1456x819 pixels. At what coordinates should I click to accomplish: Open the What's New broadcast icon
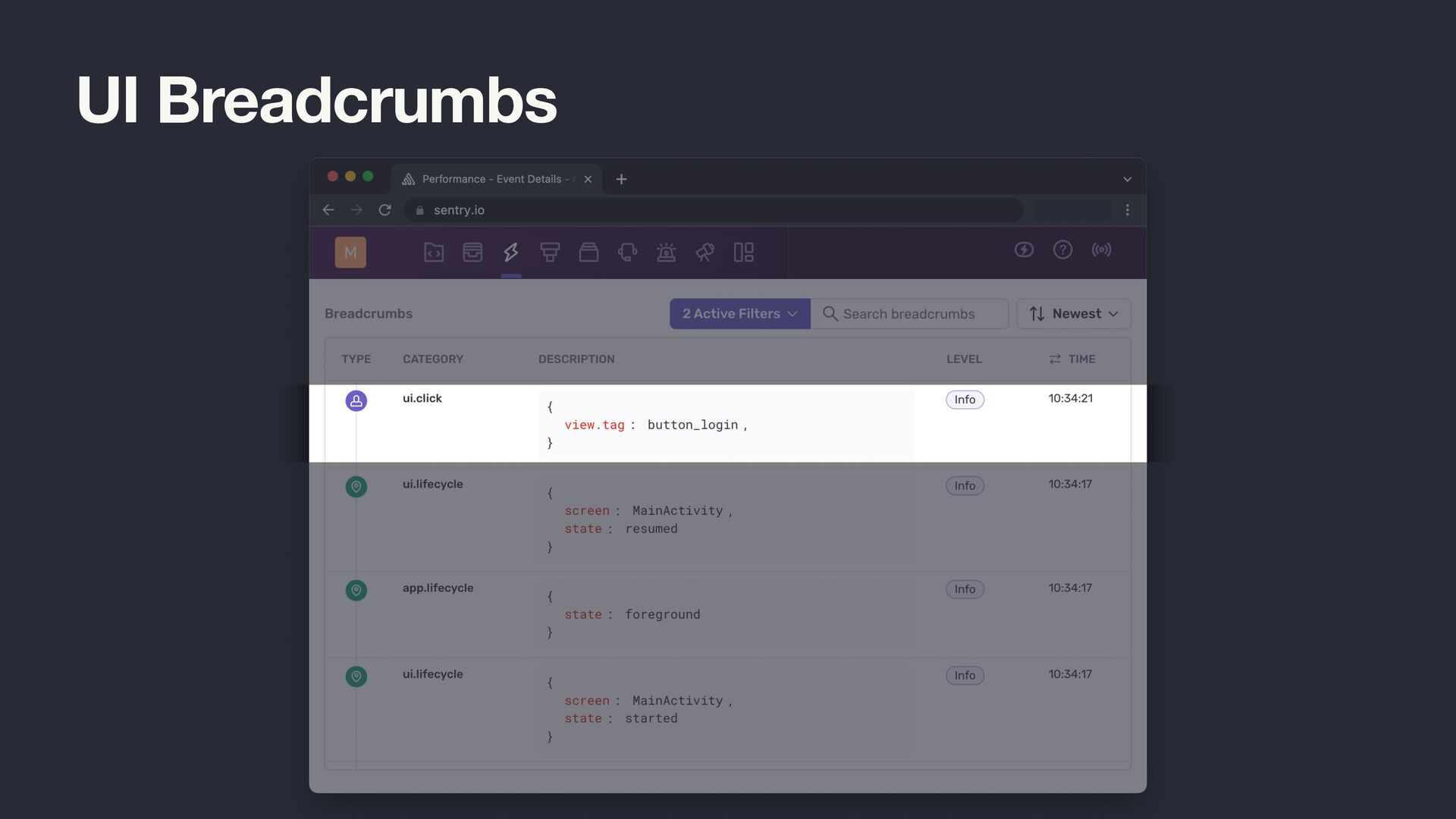click(1101, 249)
